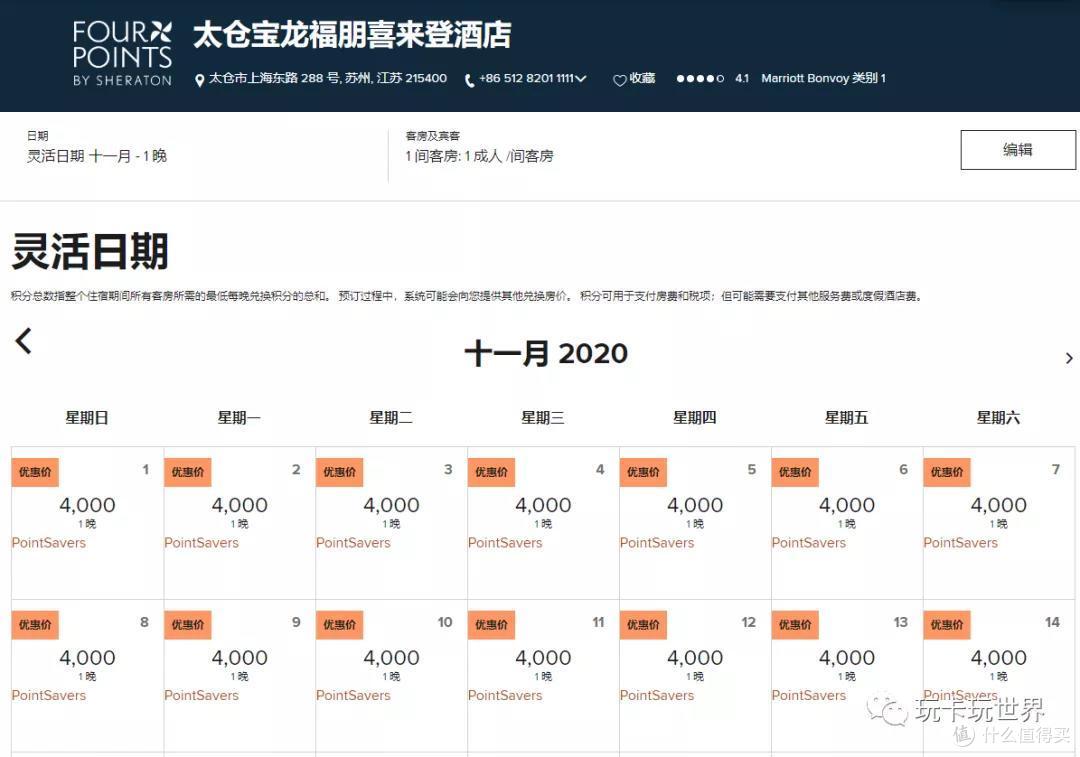Click the hotel name 太仓宝龙福朋喜来登酒店
This screenshot has height=757, width=1080.
click(x=352, y=34)
